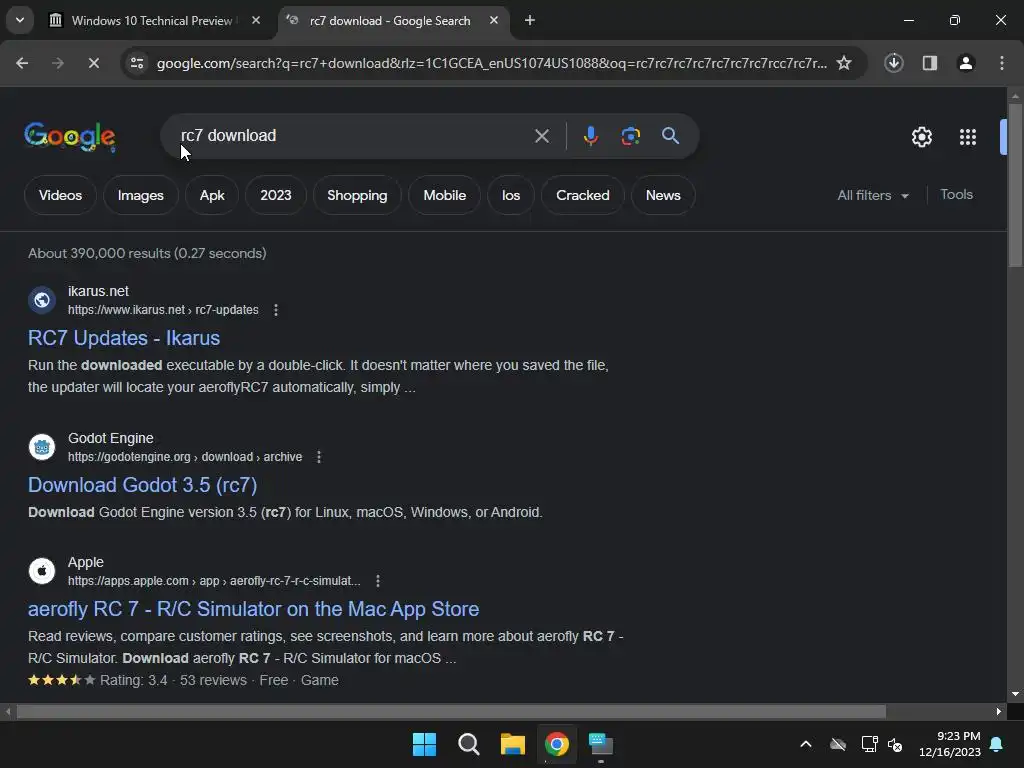
Task: Filter results by Videos
Action: (x=61, y=195)
